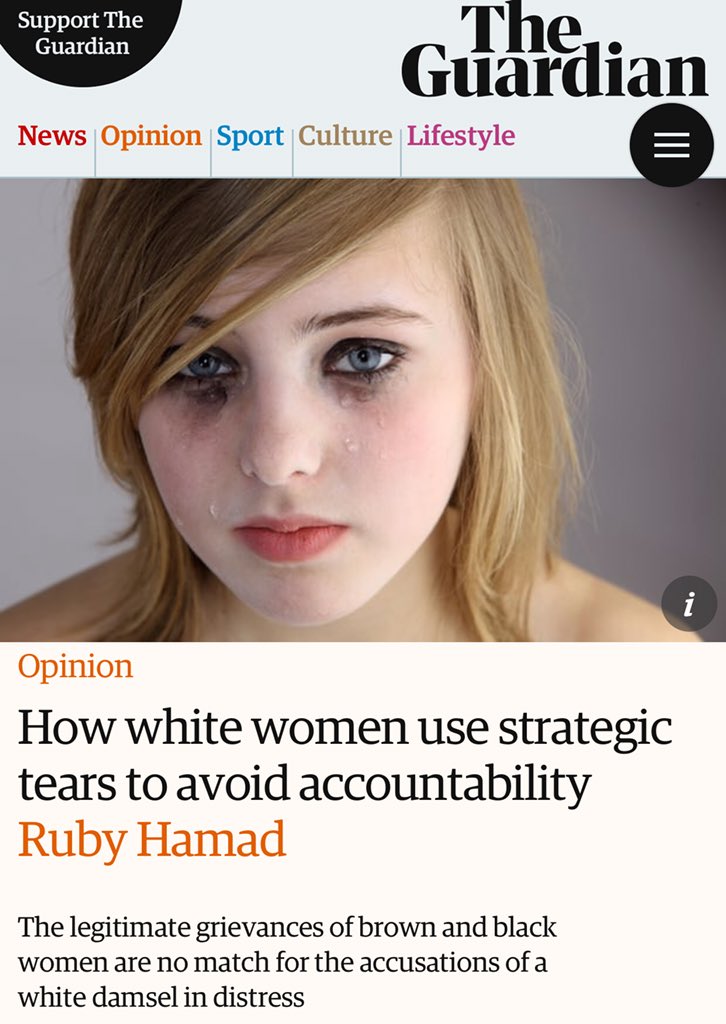Open author Ruby Hamad's profile link

pyautogui.click(x=151, y=840)
